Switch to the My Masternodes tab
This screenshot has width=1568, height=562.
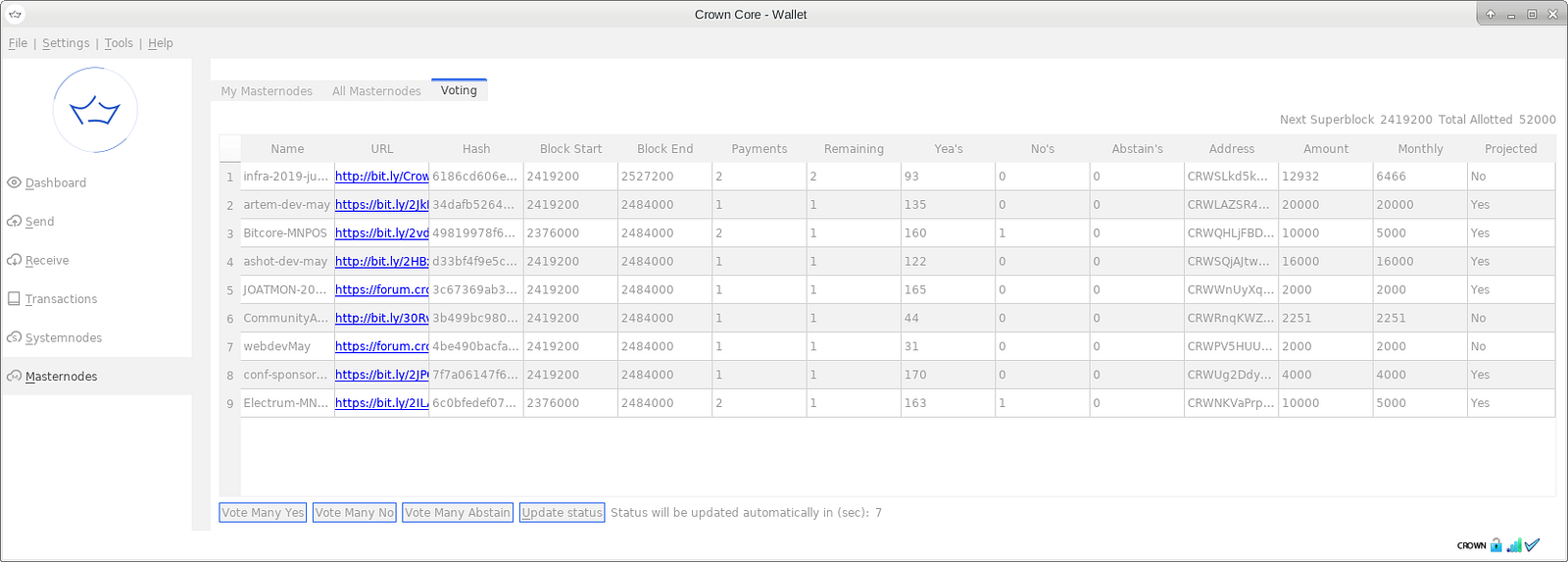click(x=267, y=91)
